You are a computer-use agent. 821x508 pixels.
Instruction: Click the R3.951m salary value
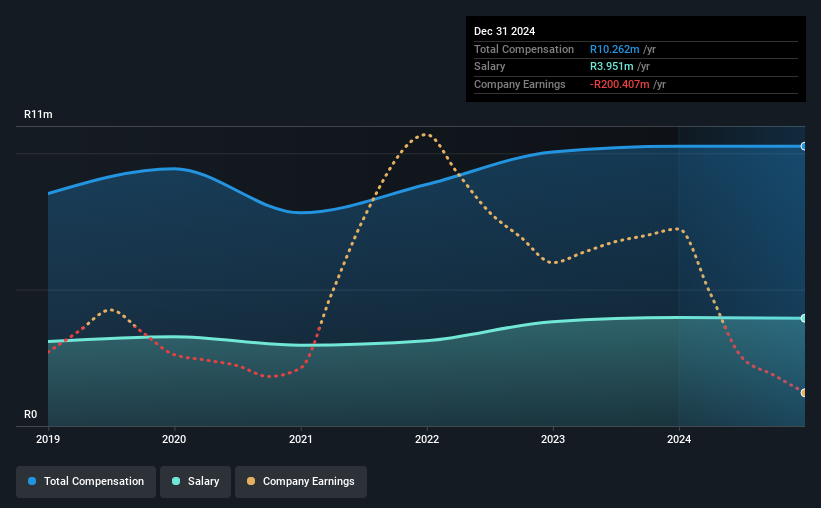[612, 67]
